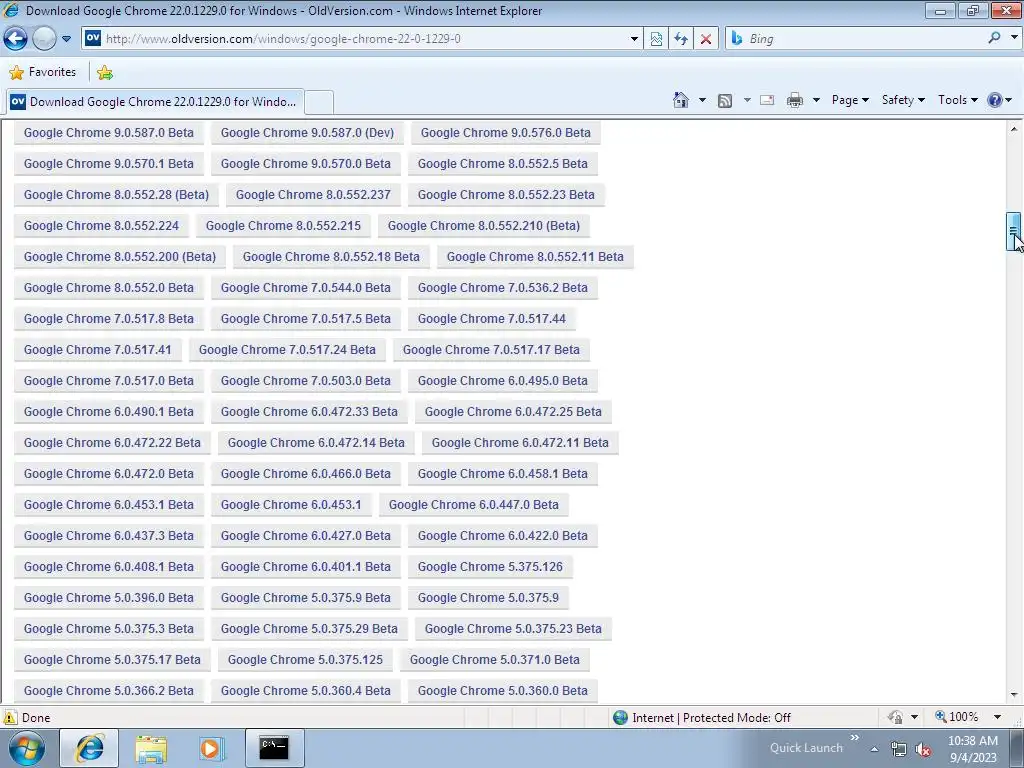This screenshot has width=1024, height=768.
Task: Open Windows Media Player taskbar icon
Action: coord(211,748)
